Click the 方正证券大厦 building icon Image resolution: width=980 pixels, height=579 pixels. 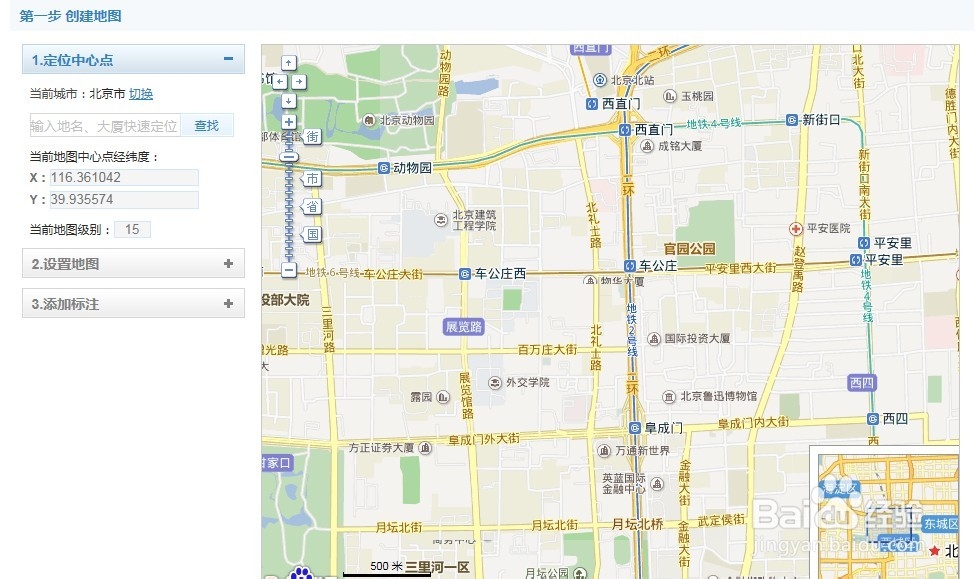[425, 448]
